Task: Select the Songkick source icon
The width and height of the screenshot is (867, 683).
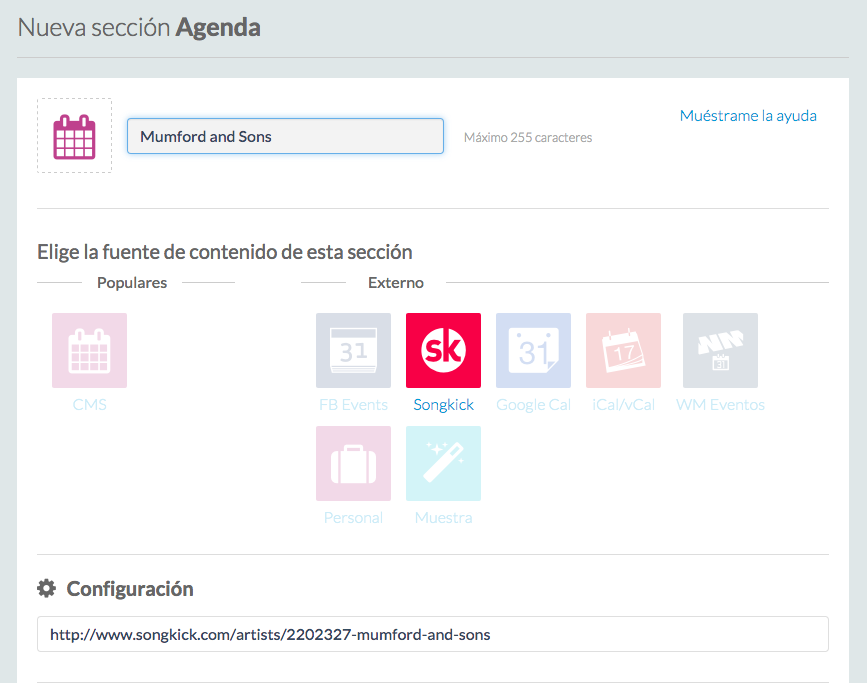Action: [443, 350]
